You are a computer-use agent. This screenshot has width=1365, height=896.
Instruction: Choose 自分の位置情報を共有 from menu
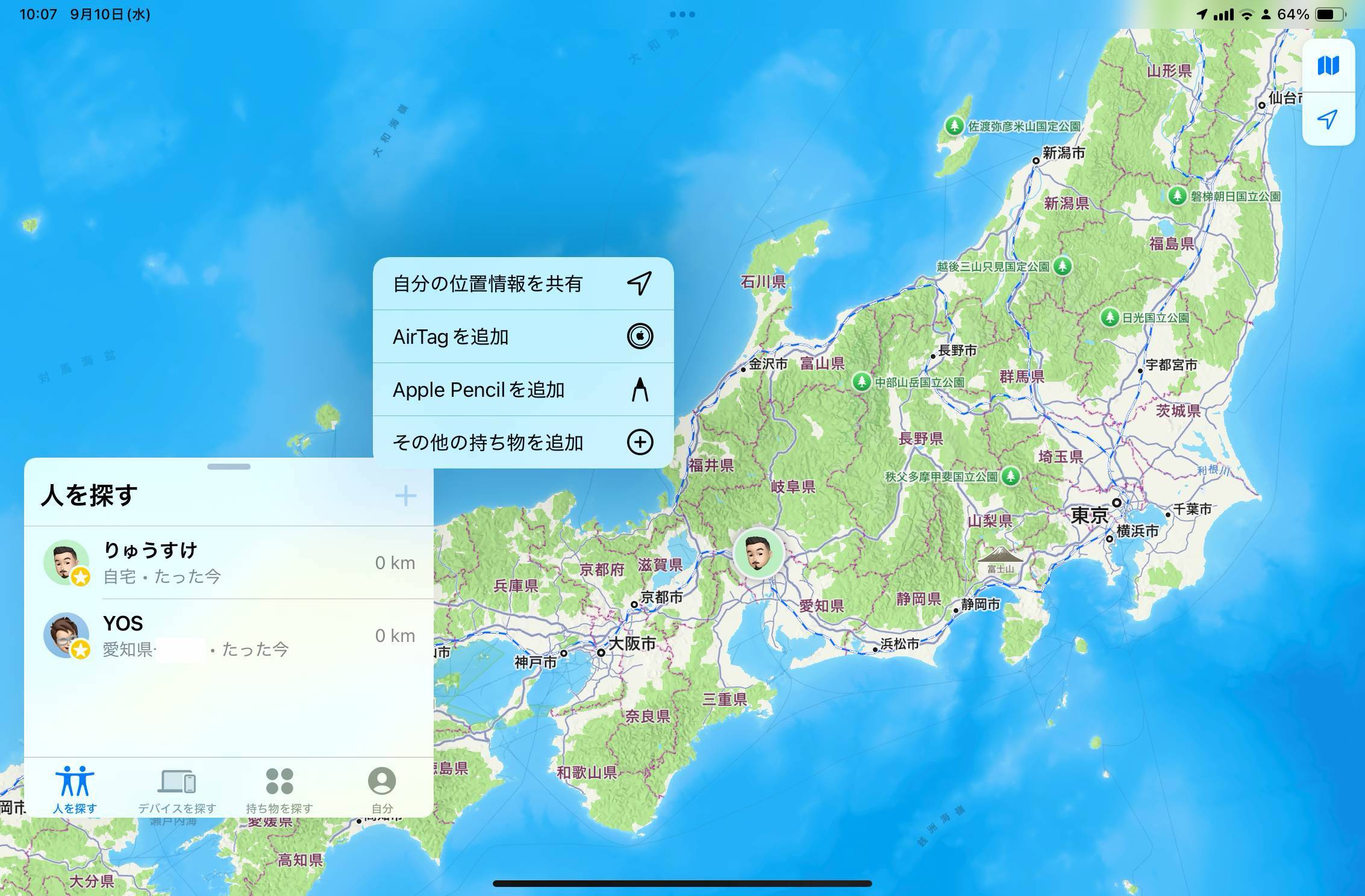[523, 284]
